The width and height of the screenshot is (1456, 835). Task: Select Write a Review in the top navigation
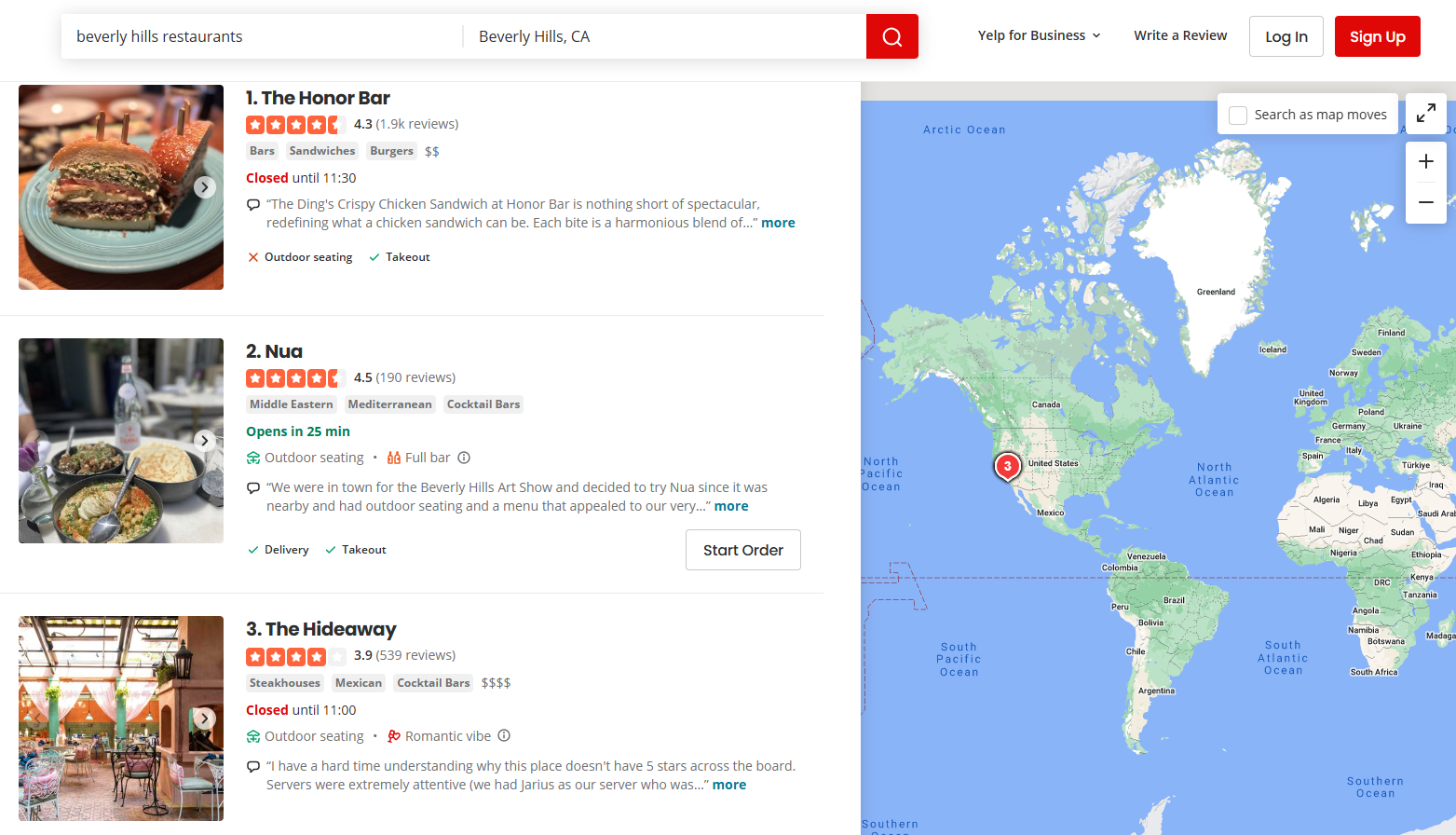pyautogui.click(x=1180, y=35)
